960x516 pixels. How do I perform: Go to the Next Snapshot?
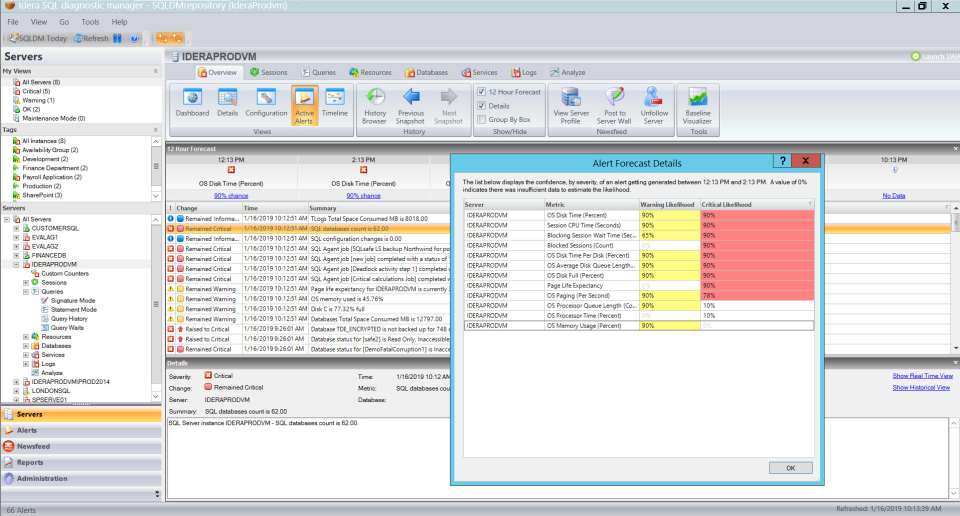(x=449, y=106)
